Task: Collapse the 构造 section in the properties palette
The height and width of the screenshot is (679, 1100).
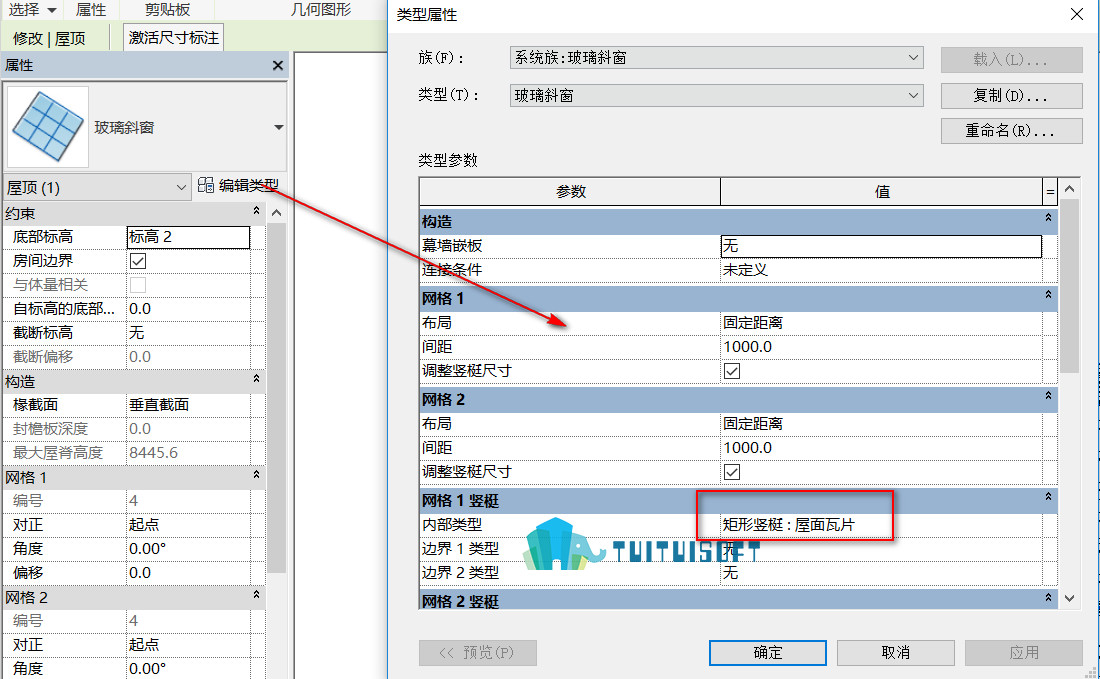Action: 256,379
